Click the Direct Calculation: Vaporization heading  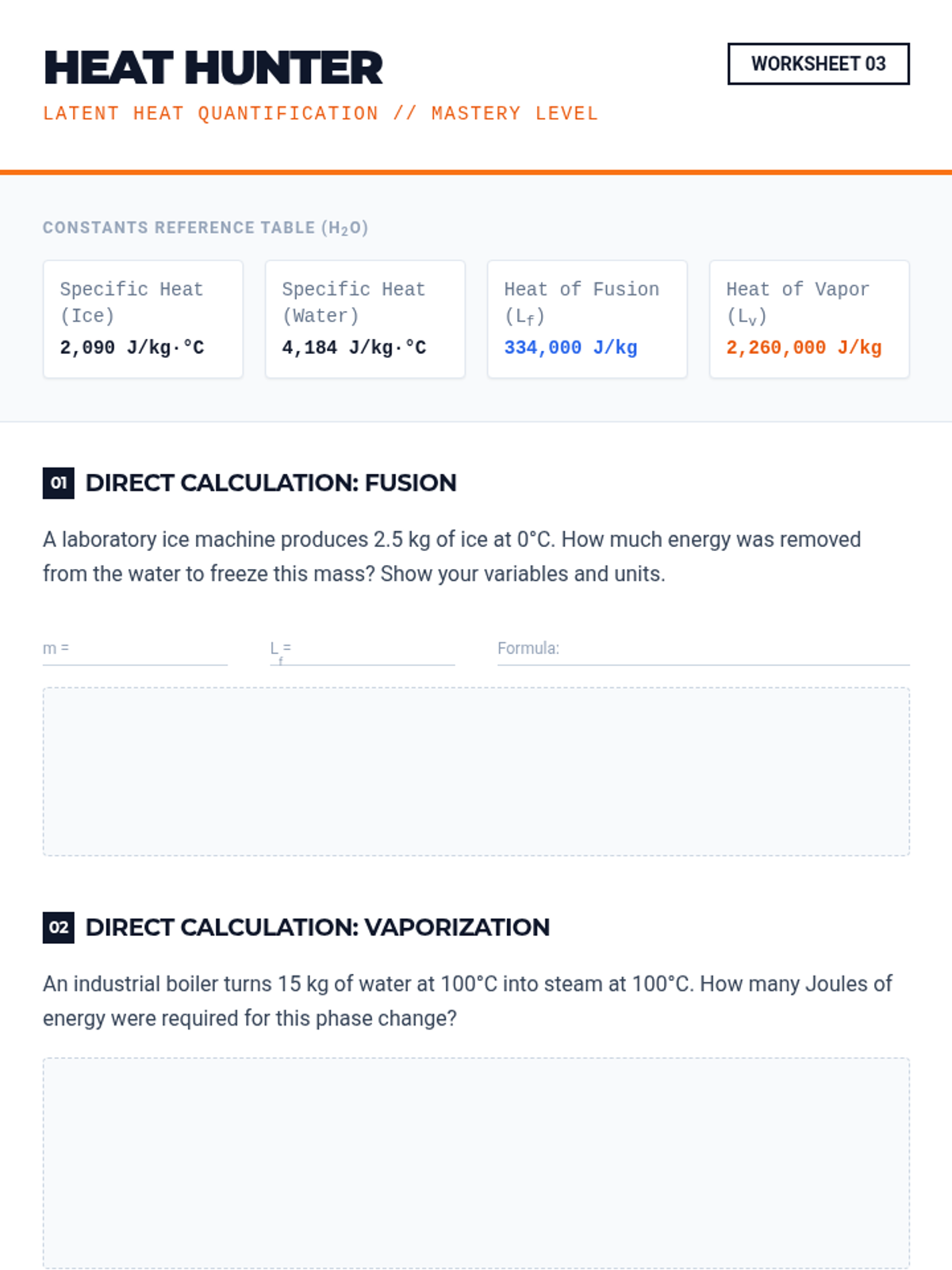[317, 927]
